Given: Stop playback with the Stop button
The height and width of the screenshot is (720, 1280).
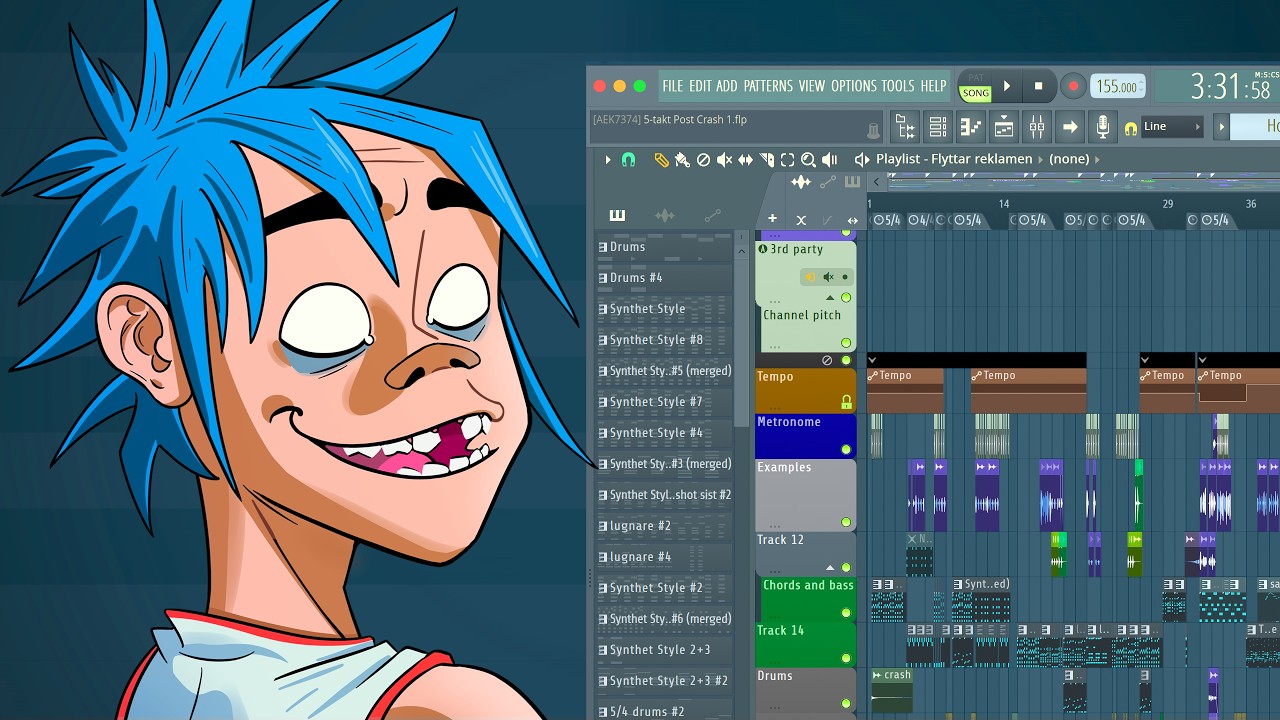Looking at the screenshot, I should (x=1038, y=87).
